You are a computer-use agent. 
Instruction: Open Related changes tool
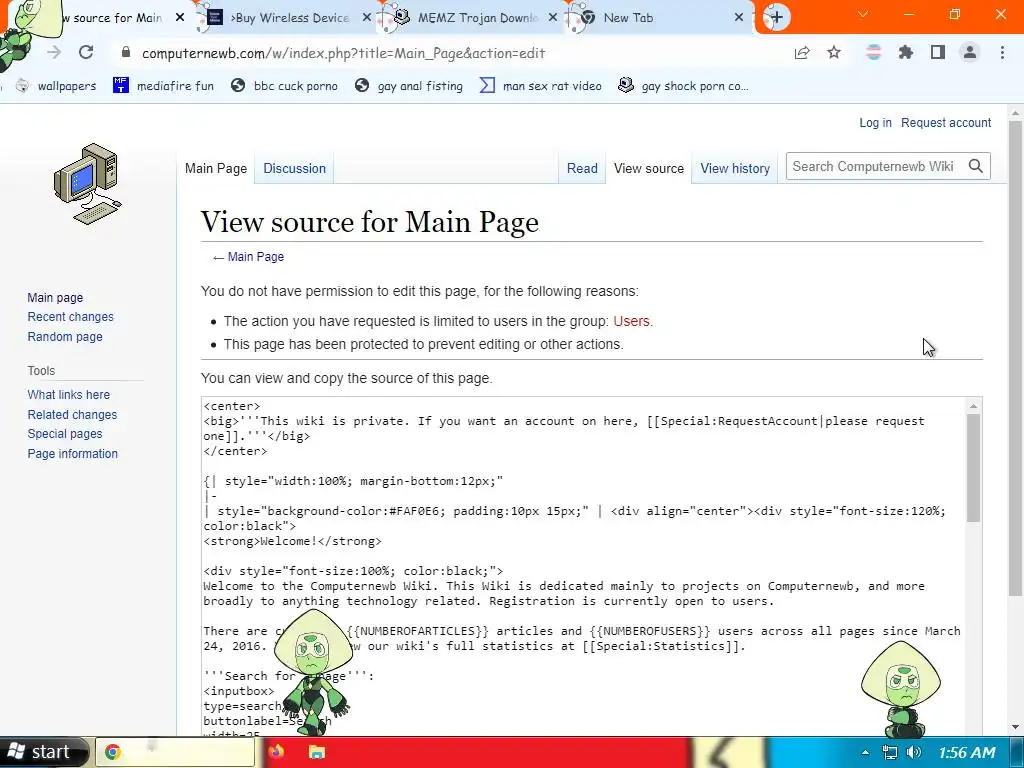pos(72,415)
